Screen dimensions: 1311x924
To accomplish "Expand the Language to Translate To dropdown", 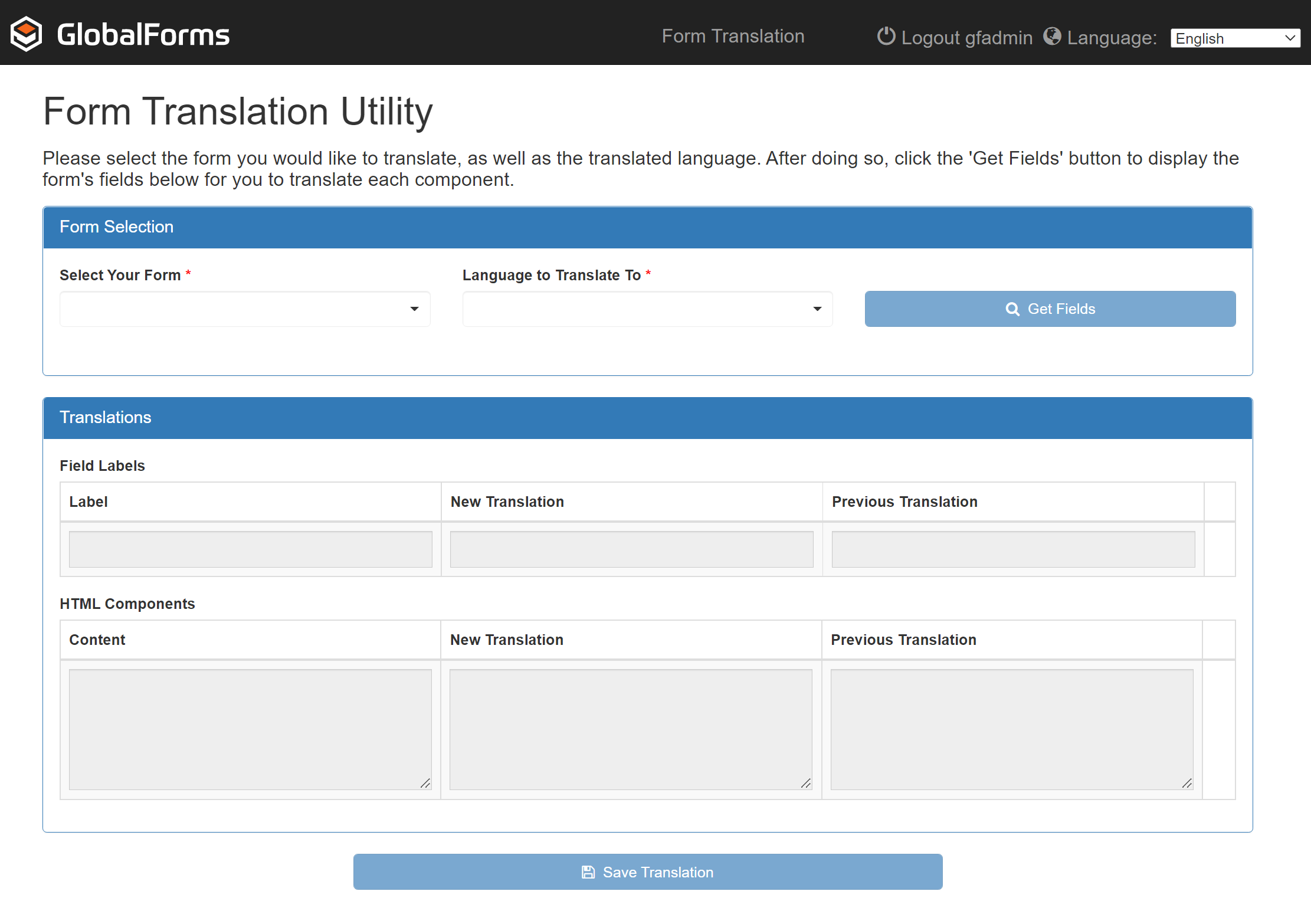I will [647, 309].
